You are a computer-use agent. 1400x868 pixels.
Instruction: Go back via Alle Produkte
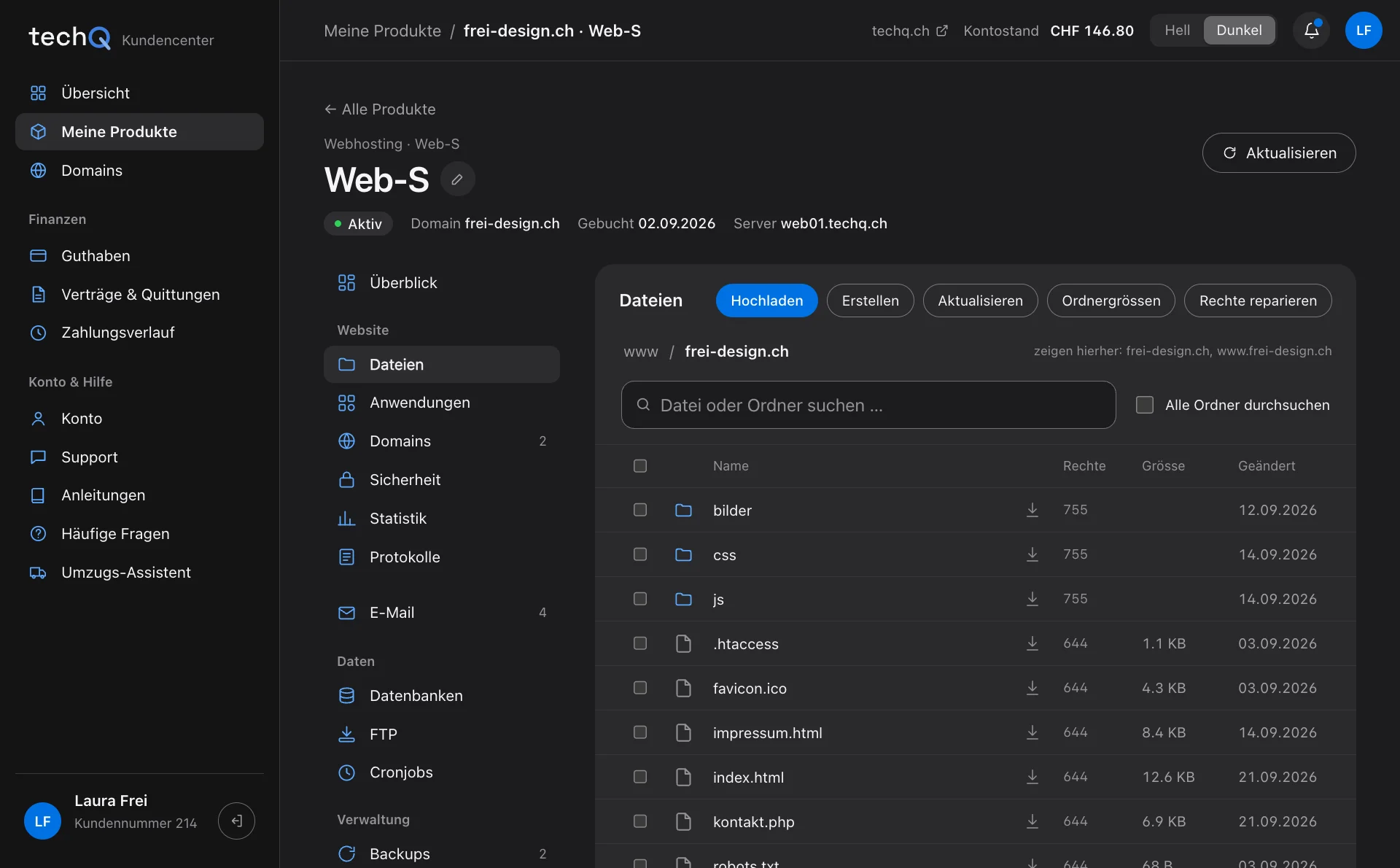tap(380, 109)
